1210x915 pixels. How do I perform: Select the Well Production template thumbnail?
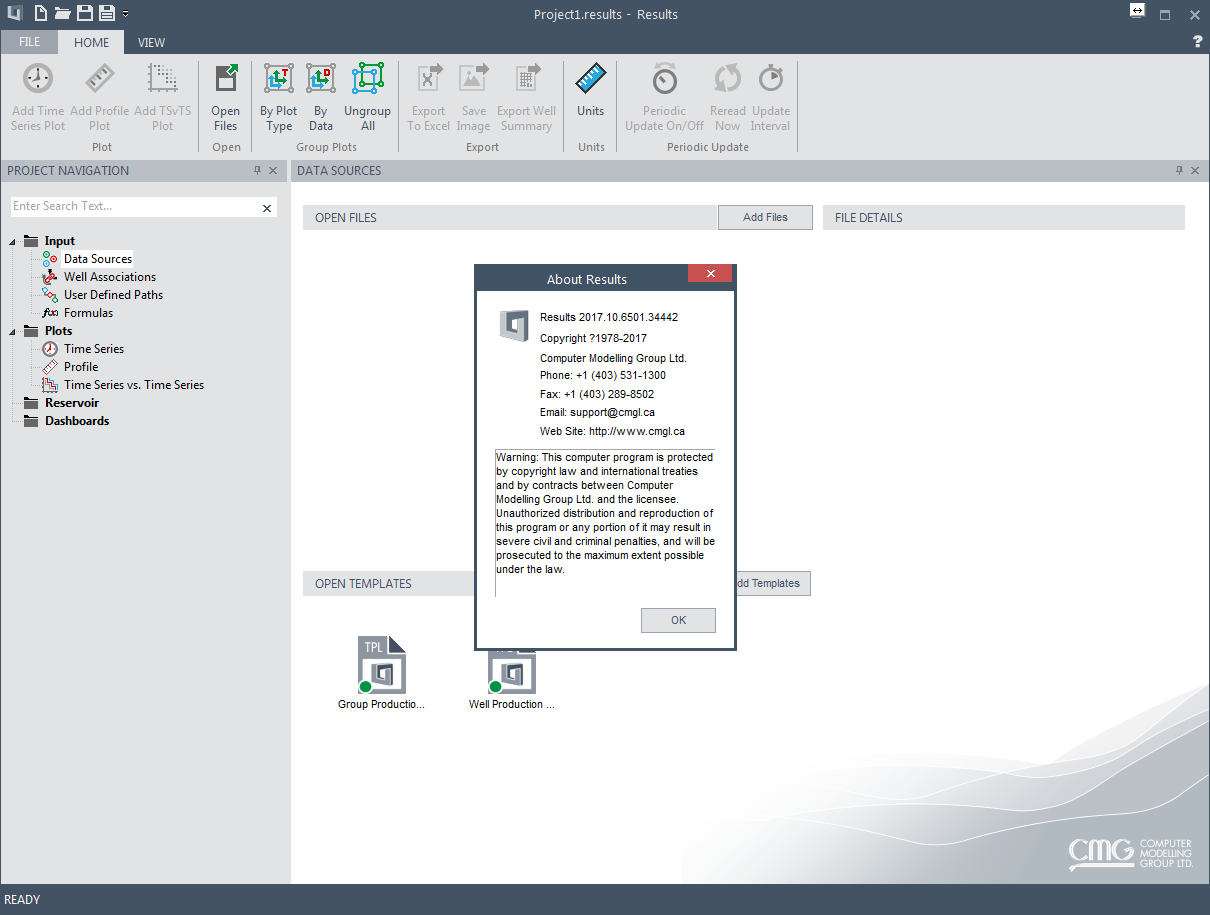511,672
